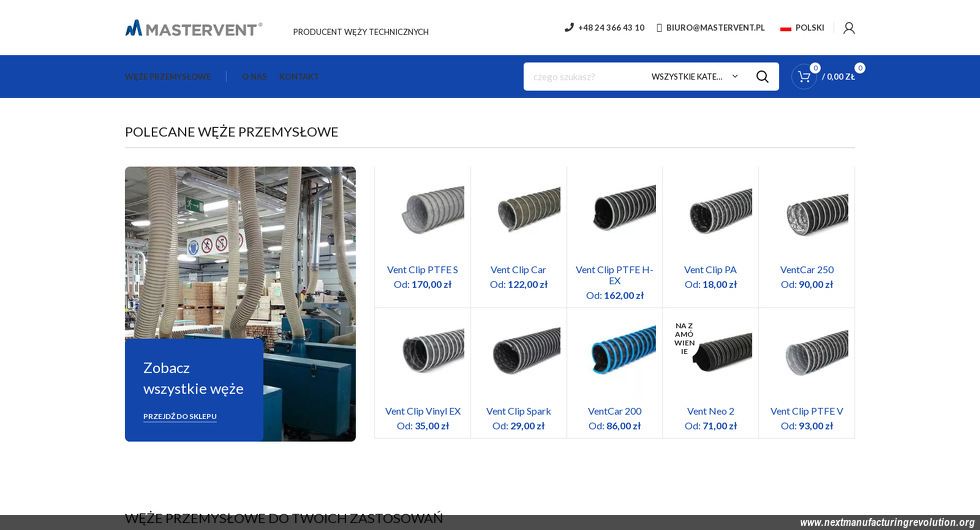Image resolution: width=980 pixels, height=530 pixels.
Task: Click the email envelope icon
Action: pyautogui.click(x=659, y=28)
